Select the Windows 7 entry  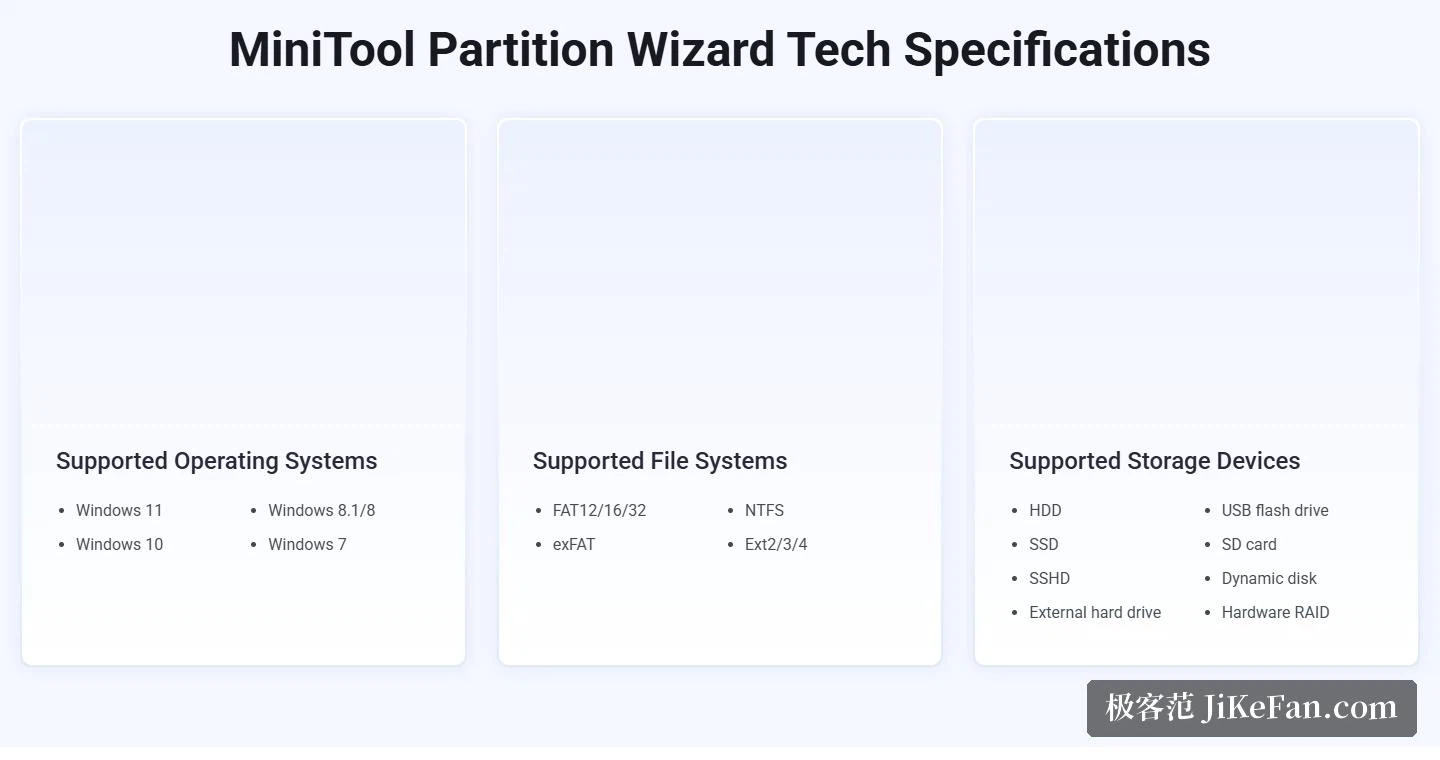coord(307,544)
